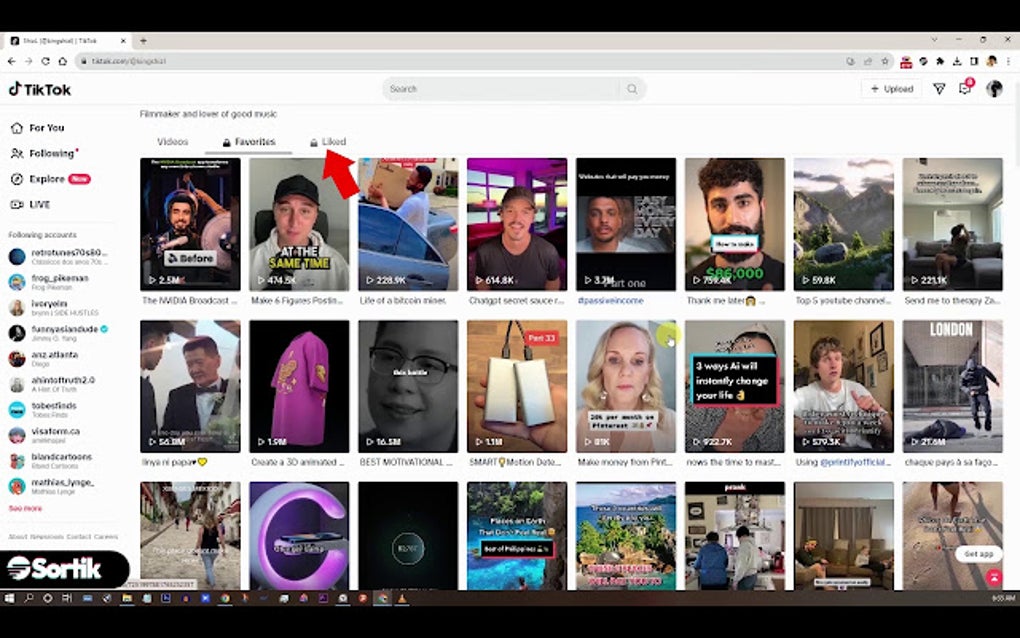Open the Chrome tab search chevron
The height and width of the screenshot is (638, 1020).
click(934, 40)
